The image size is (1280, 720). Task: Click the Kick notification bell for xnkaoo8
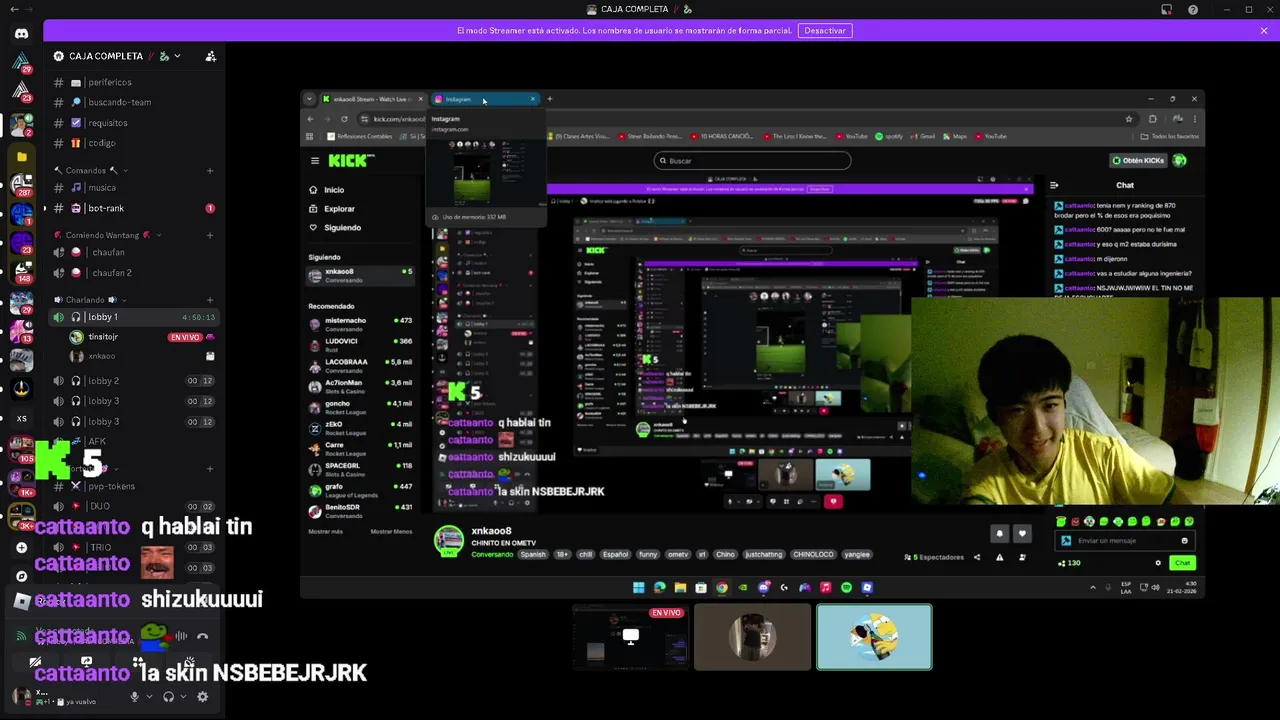tap(999, 534)
